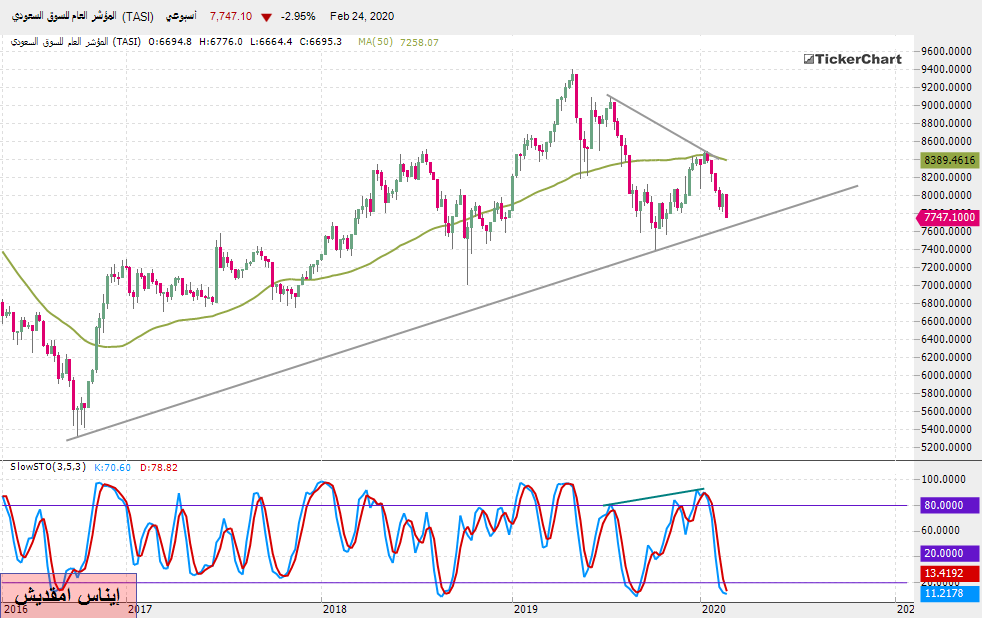Viewport: 982px width, 618px height.
Task: Click the 2019 label on the time axis
Action: (x=524, y=608)
